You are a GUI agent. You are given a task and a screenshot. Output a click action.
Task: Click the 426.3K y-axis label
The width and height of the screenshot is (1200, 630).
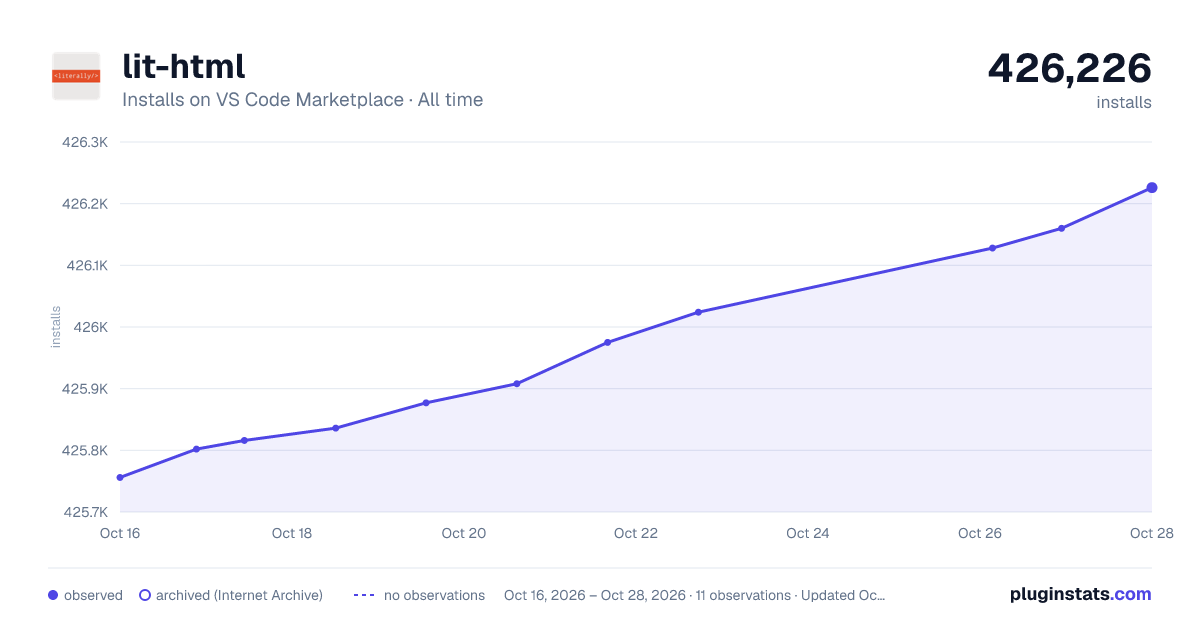coord(85,142)
